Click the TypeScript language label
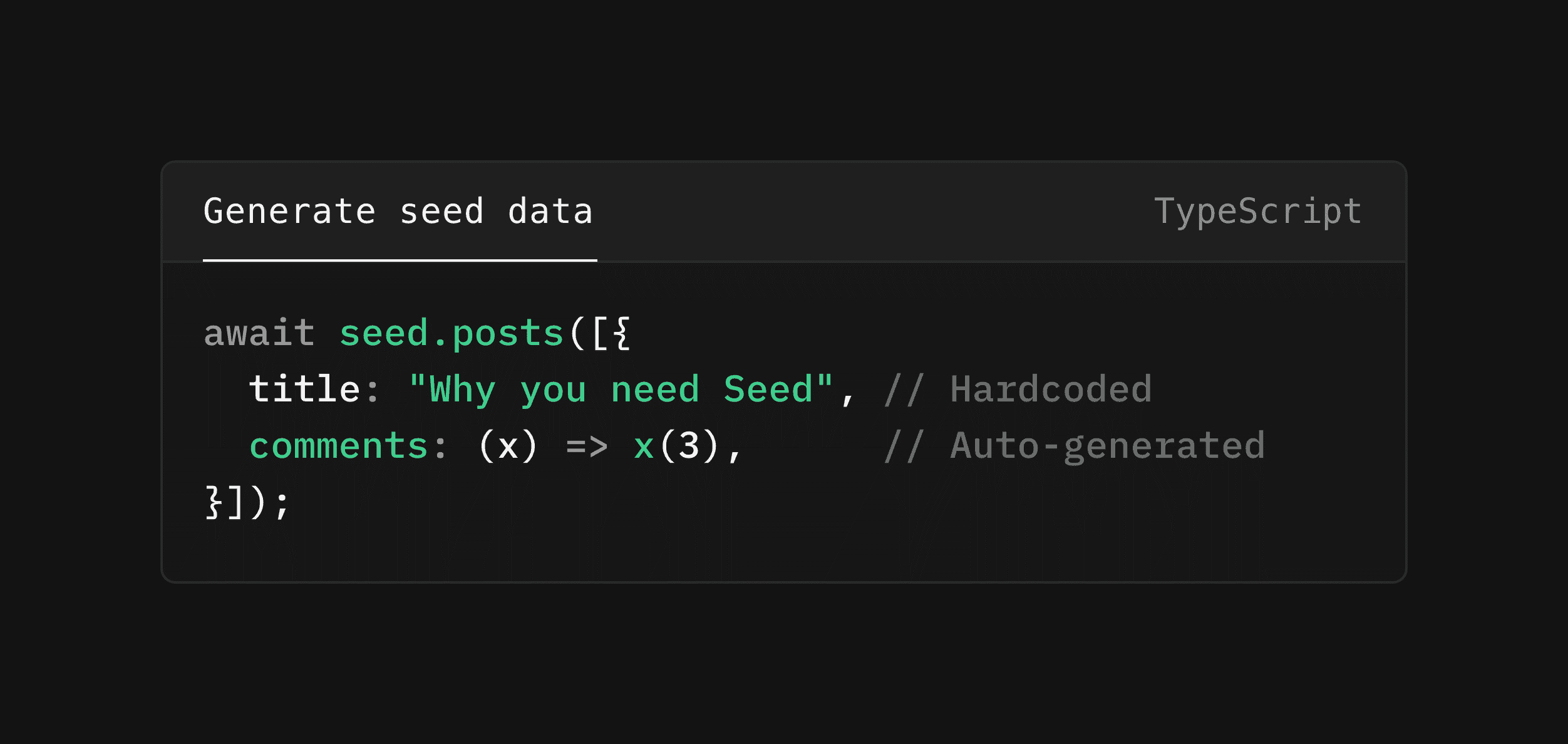This screenshot has width=1568, height=744. [x=1258, y=212]
